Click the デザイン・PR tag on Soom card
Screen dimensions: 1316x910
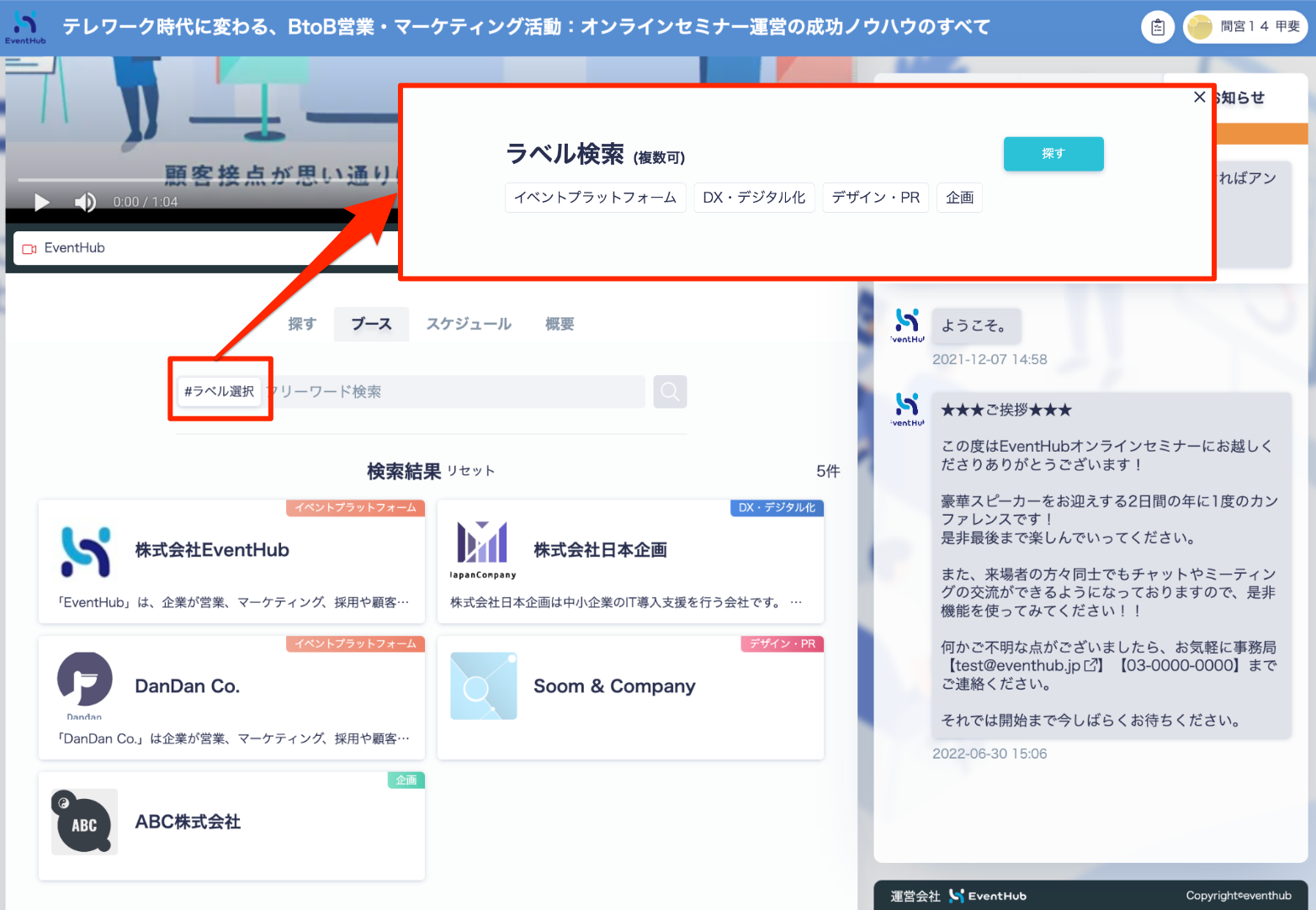point(782,644)
